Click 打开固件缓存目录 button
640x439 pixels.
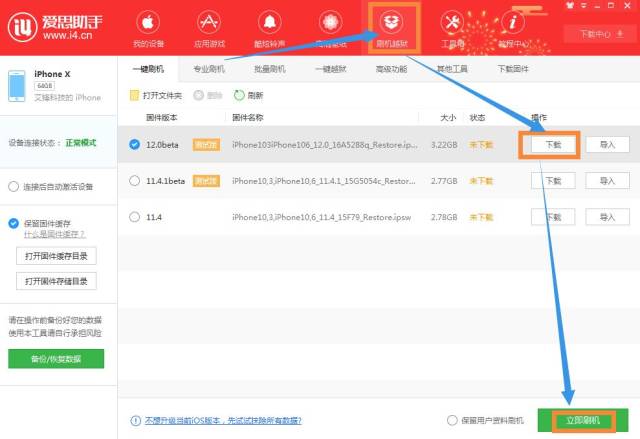click(x=56, y=256)
